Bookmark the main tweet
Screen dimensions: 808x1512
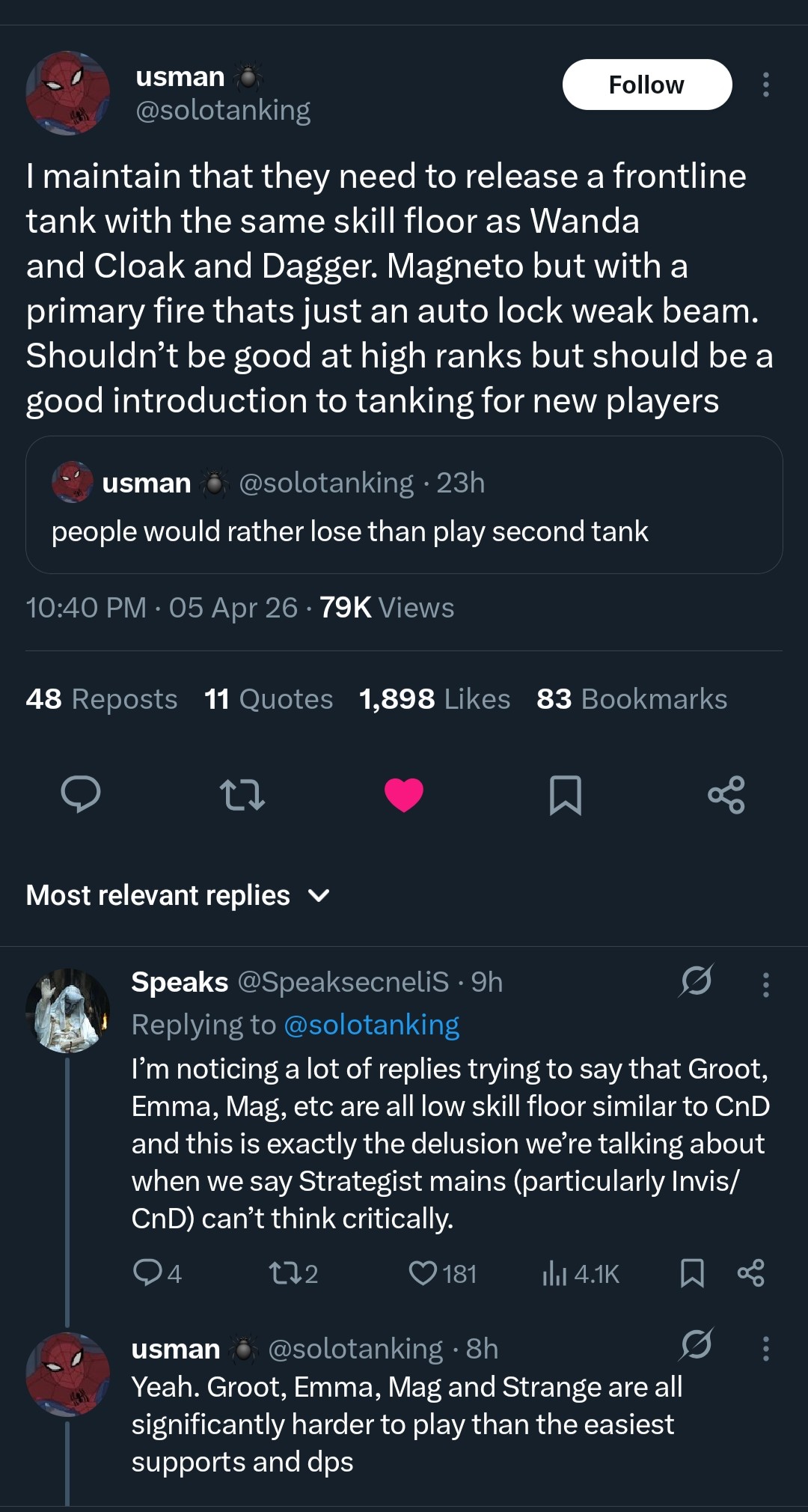565,794
